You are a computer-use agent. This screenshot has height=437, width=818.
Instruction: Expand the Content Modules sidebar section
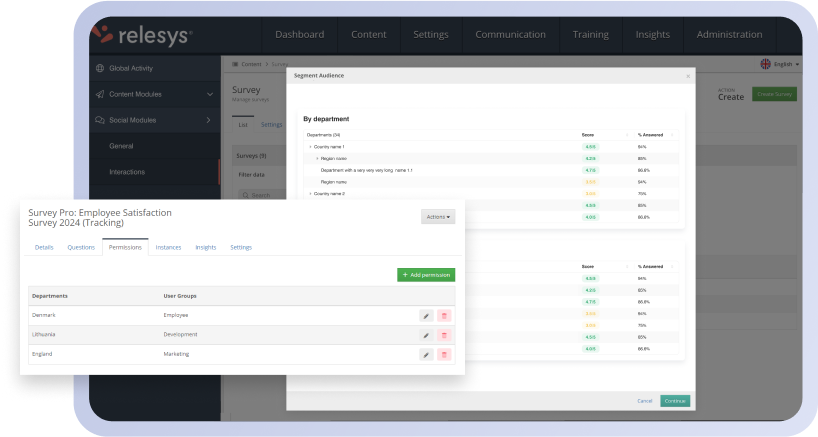210,94
